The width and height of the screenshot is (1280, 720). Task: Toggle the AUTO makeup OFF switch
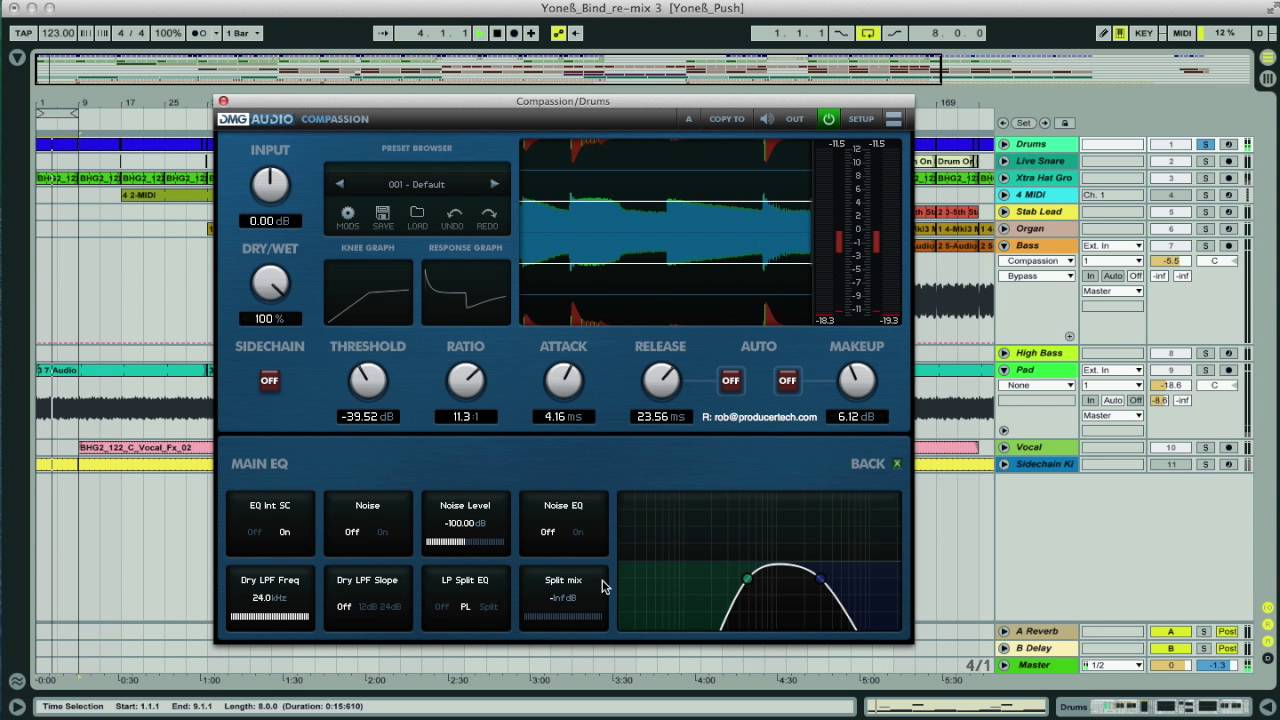(x=788, y=380)
